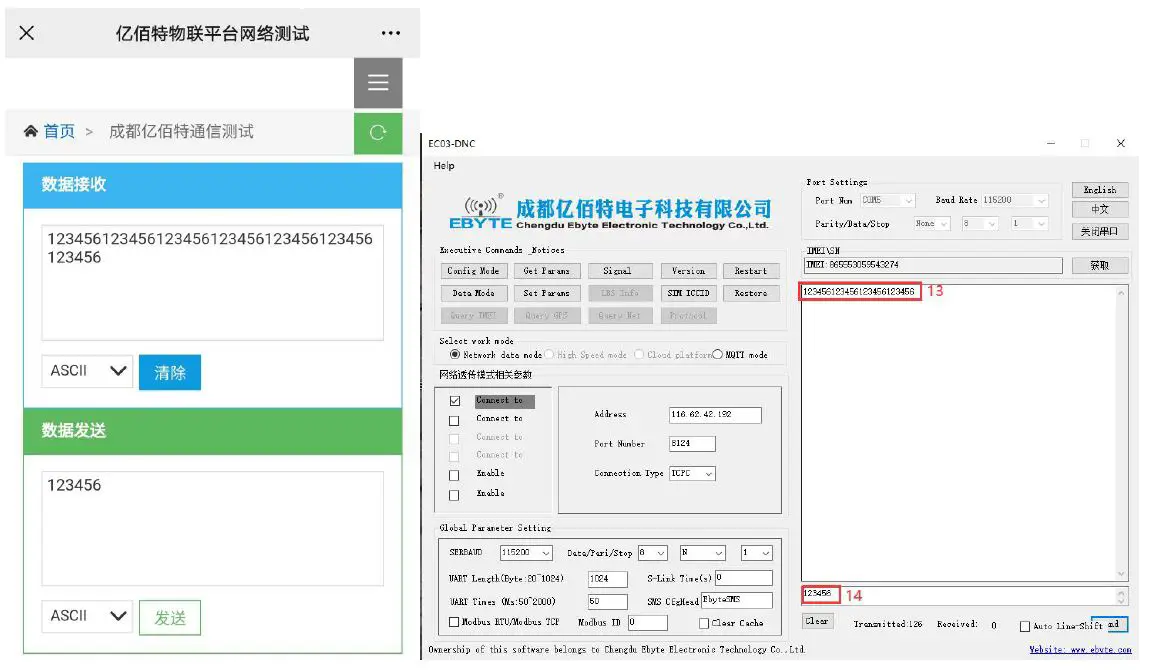Click the down arrow of receive log scrollbar
This screenshot has width=1153, height=670.
[1121, 573]
